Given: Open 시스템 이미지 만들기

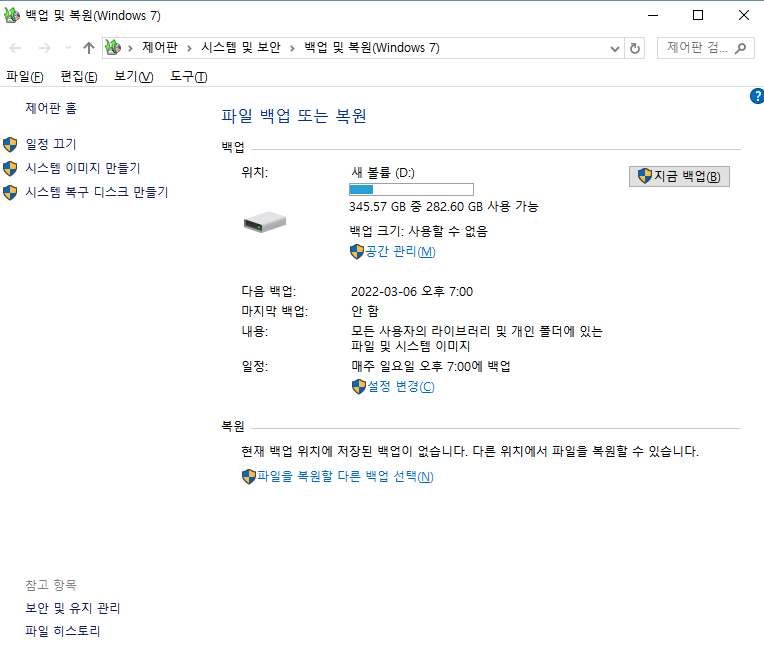Looking at the screenshot, I should click(83, 168).
